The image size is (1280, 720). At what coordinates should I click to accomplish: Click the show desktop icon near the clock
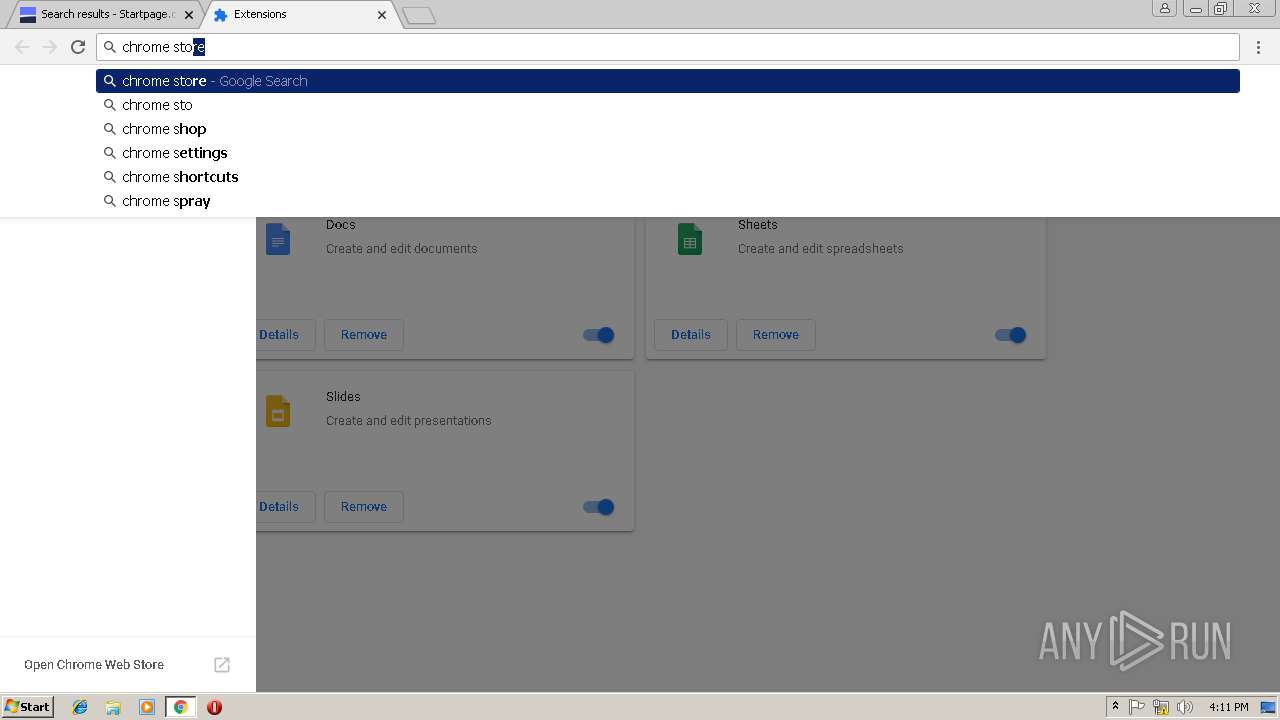tap(1268, 707)
